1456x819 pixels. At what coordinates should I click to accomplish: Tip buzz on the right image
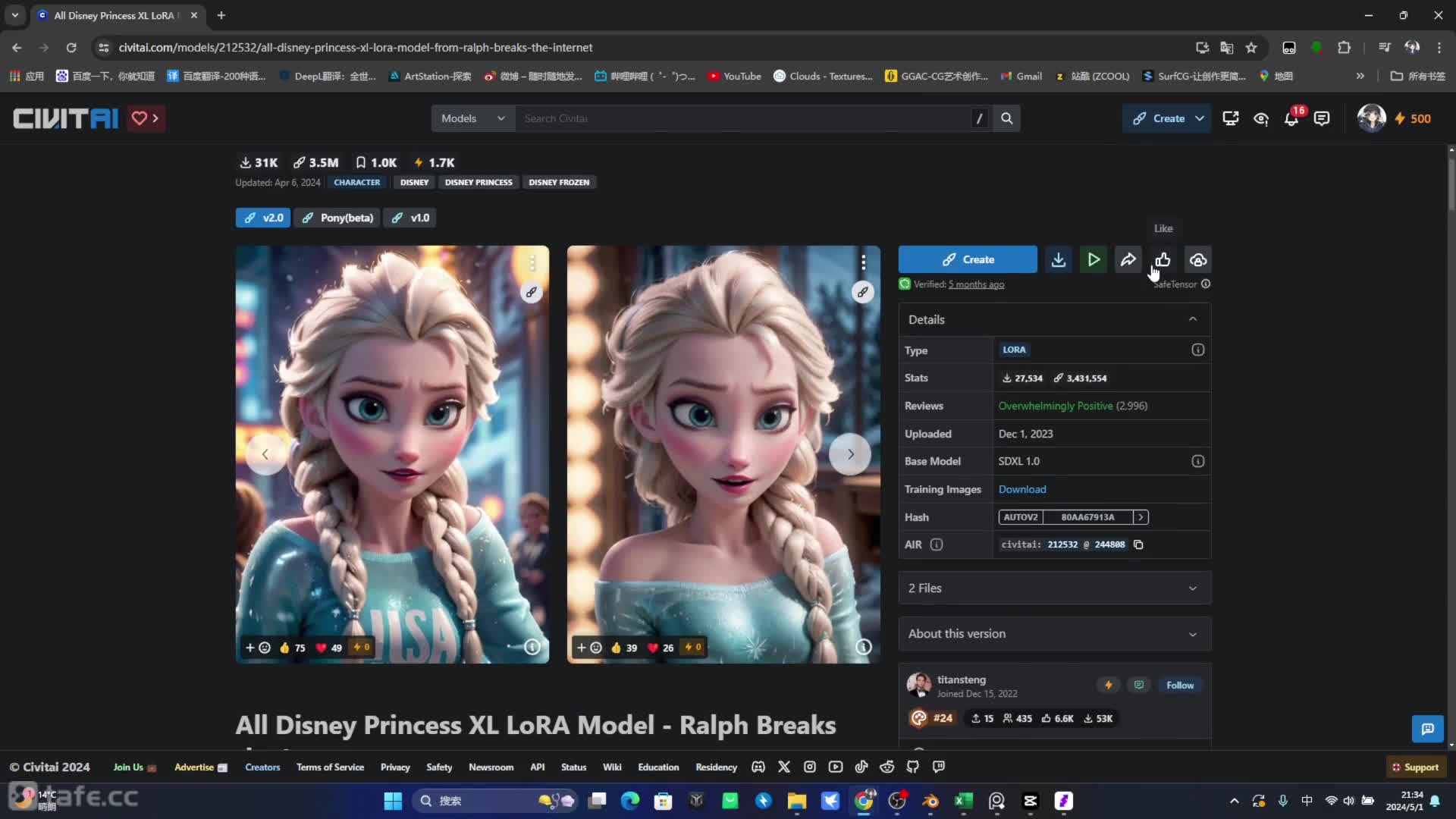coord(693,648)
